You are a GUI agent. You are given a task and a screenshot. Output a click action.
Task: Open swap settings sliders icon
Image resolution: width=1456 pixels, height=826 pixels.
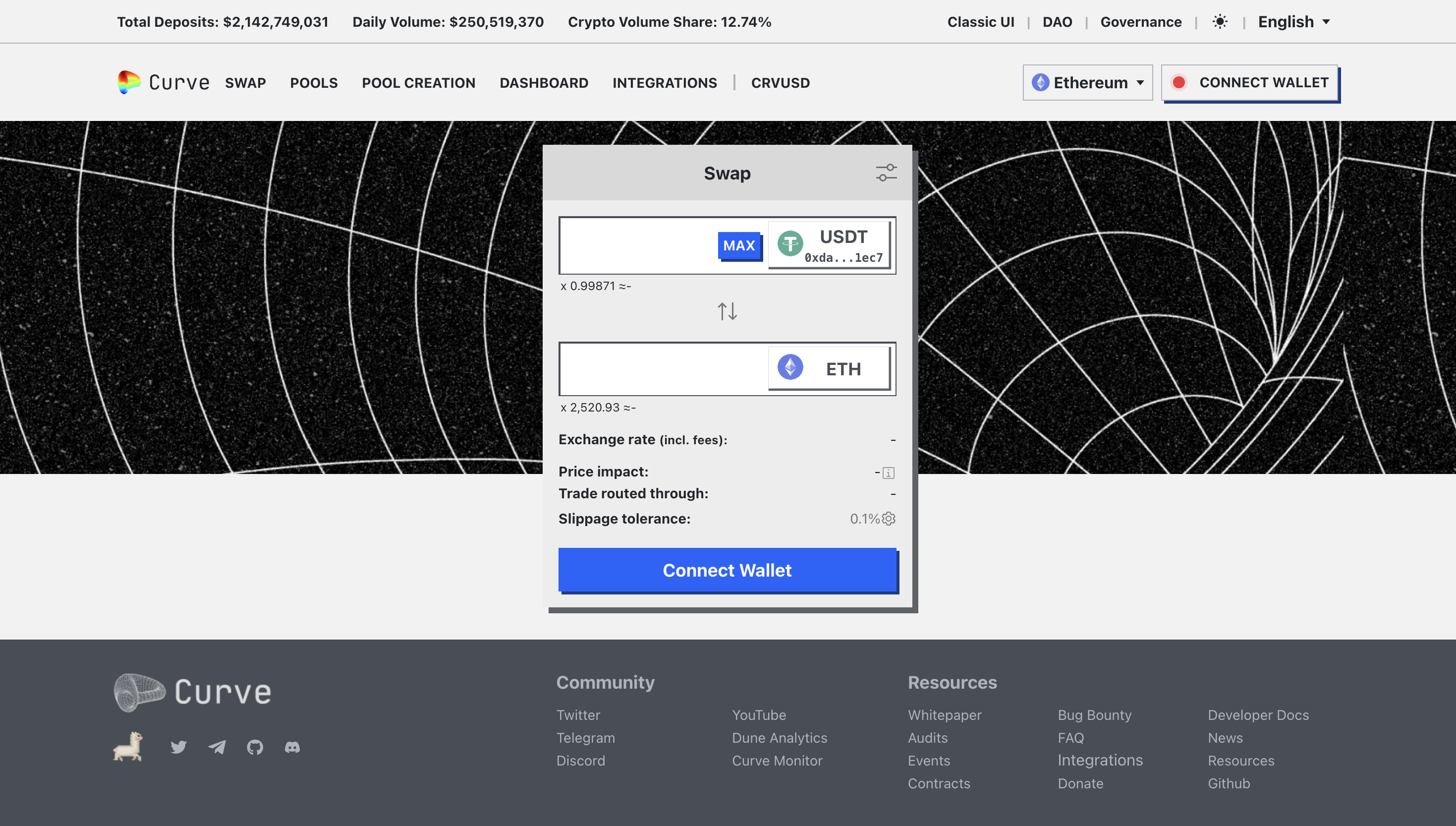pyautogui.click(x=886, y=173)
